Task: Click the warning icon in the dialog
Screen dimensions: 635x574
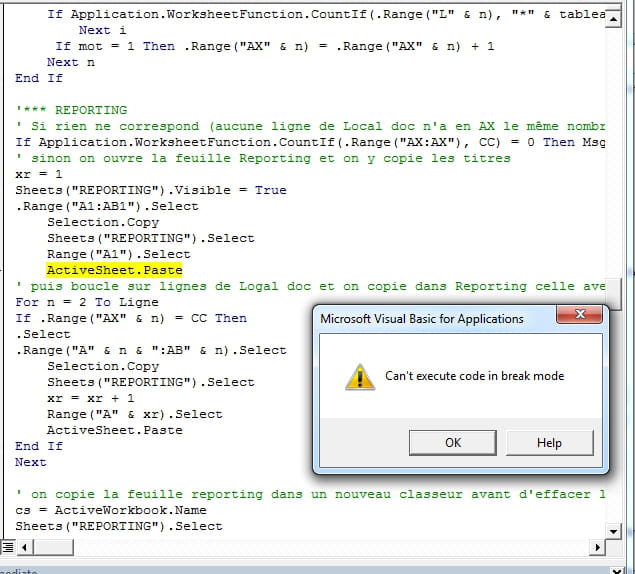Action: point(360,377)
